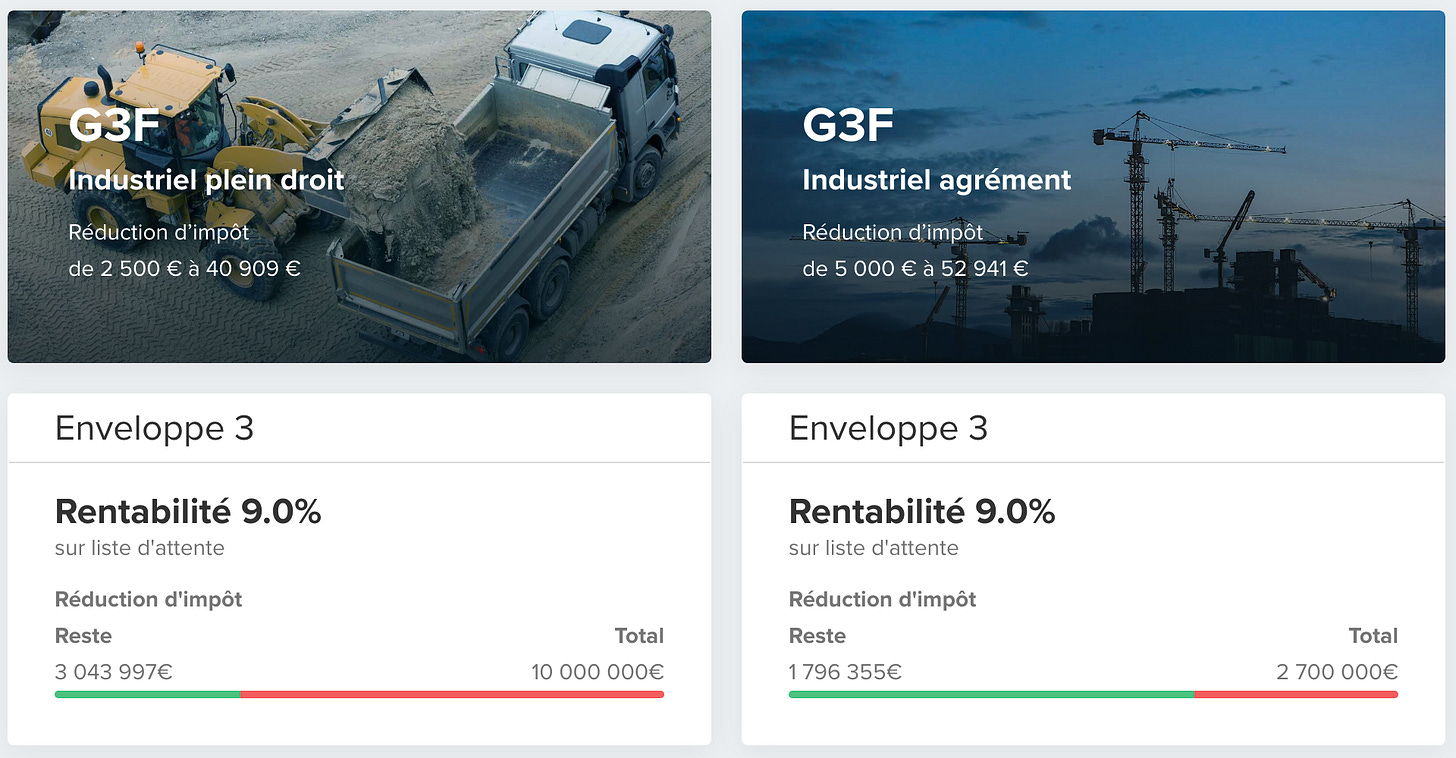Click the 2 700 000€ progress bar

(x=1093, y=694)
